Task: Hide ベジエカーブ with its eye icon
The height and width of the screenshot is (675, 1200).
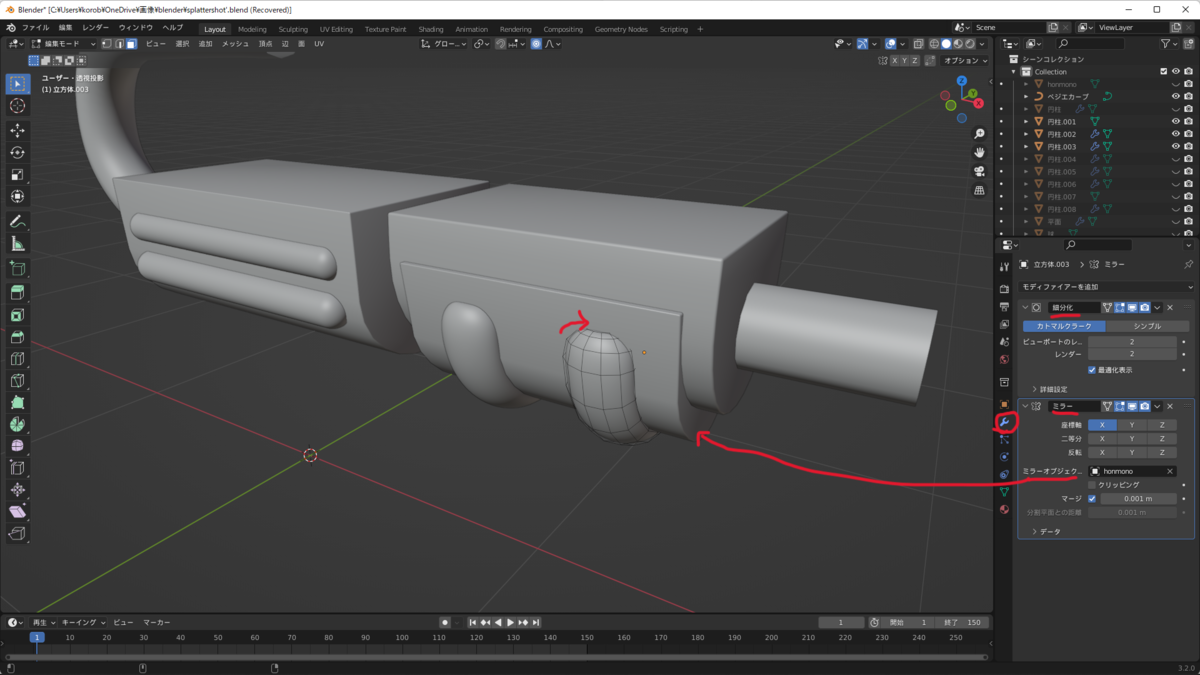Action: pyautogui.click(x=1175, y=96)
